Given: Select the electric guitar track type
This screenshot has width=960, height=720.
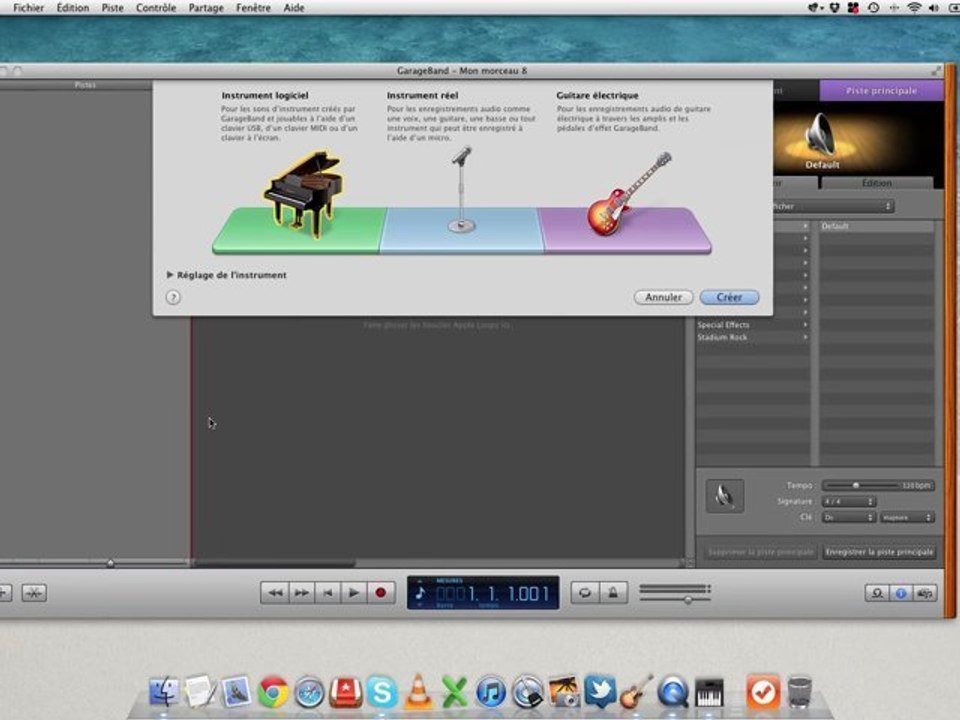Looking at the screenshot, I should pyautogui.click(x=629, y=194).
